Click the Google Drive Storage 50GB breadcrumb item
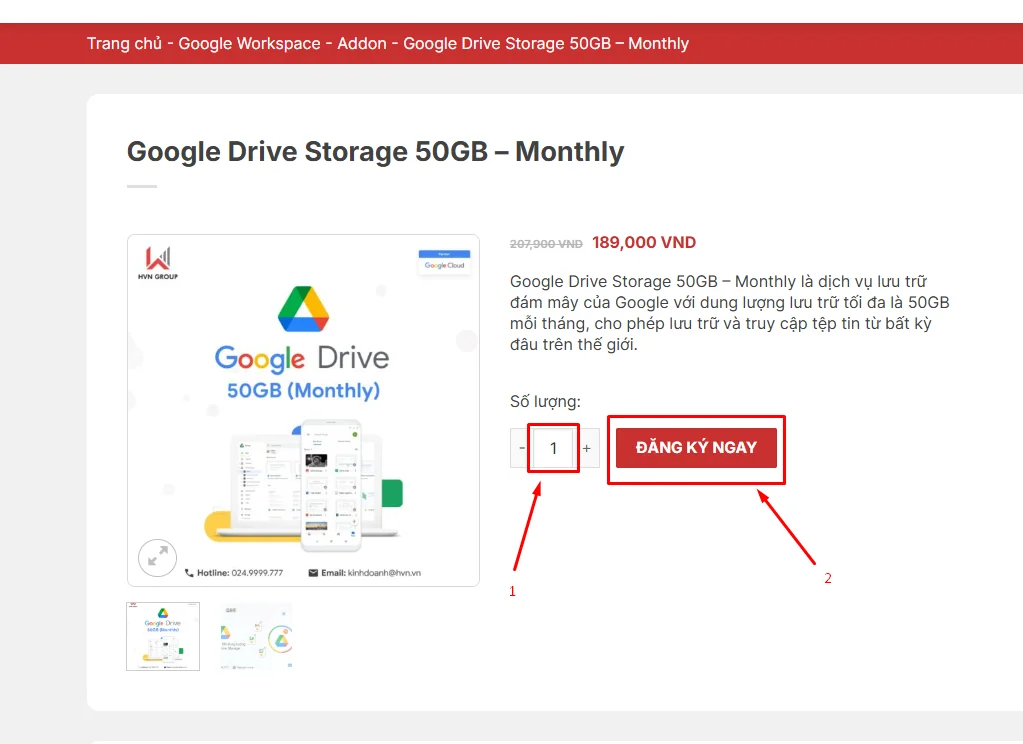The image size is (1023, 744). [x=546, y=44]
